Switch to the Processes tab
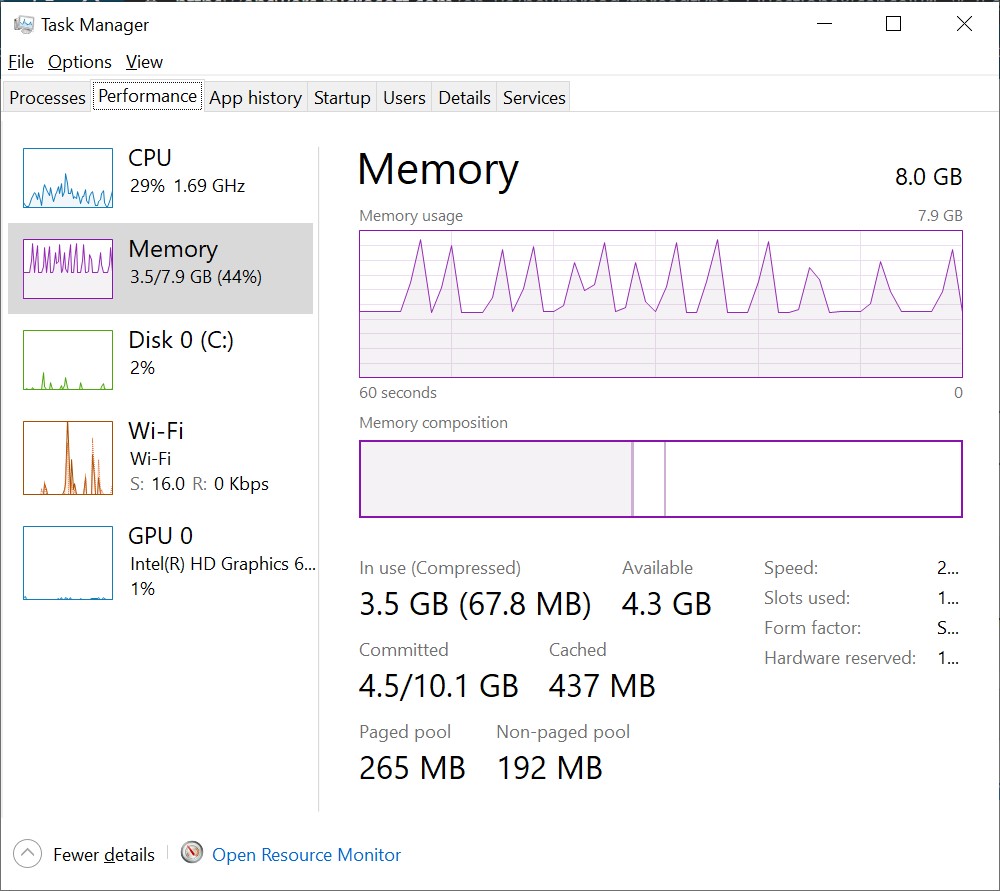Viewport: 1000px width, 891px height. click(47, 98)
